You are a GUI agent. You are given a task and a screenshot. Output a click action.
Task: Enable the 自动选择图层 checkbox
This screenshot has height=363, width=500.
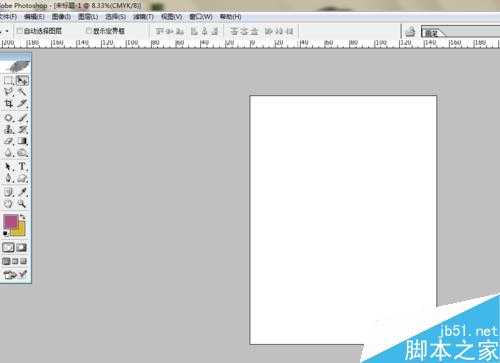[x=20, y=31]
